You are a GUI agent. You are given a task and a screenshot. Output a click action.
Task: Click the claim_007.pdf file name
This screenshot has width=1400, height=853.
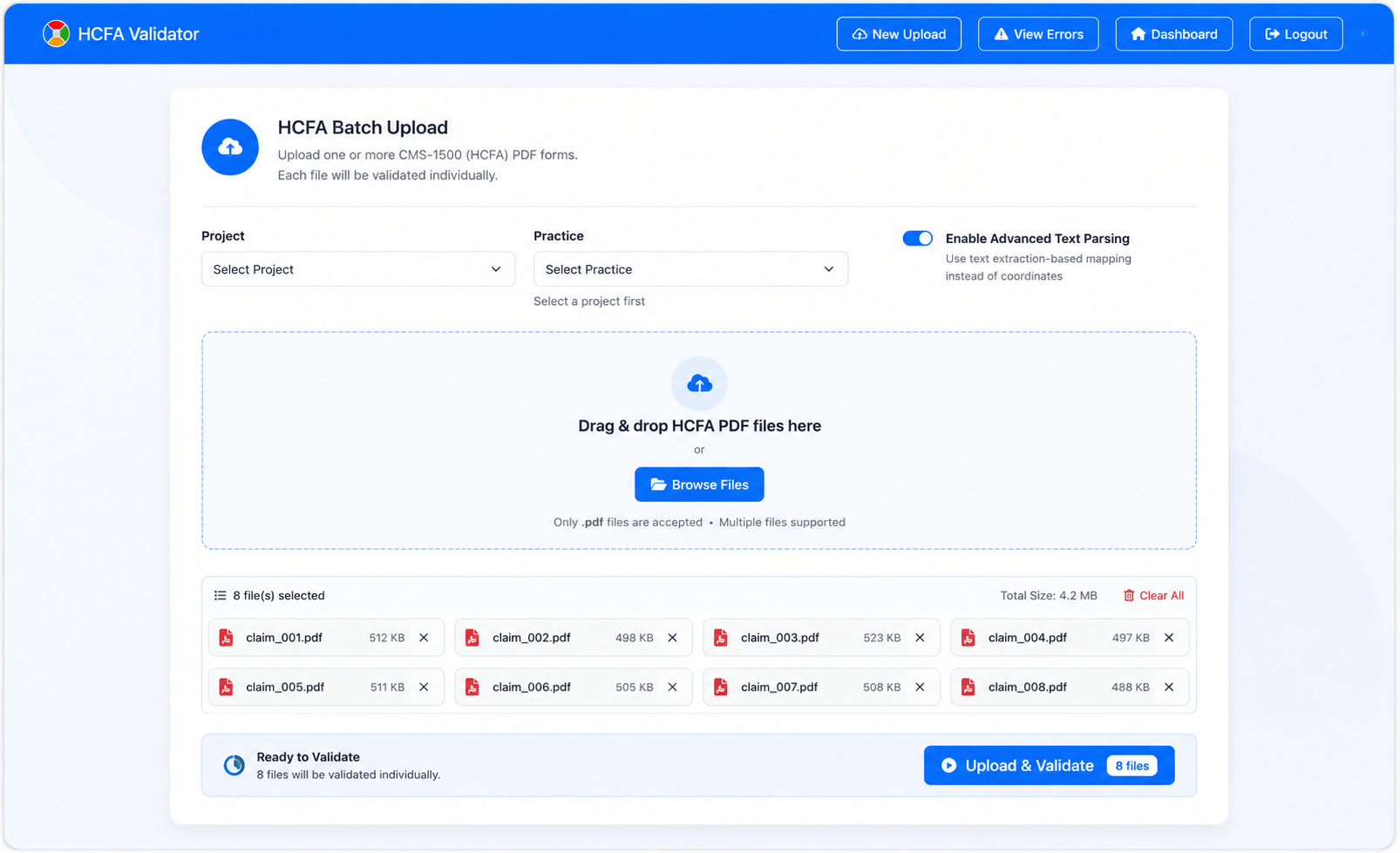coord(779,687)
